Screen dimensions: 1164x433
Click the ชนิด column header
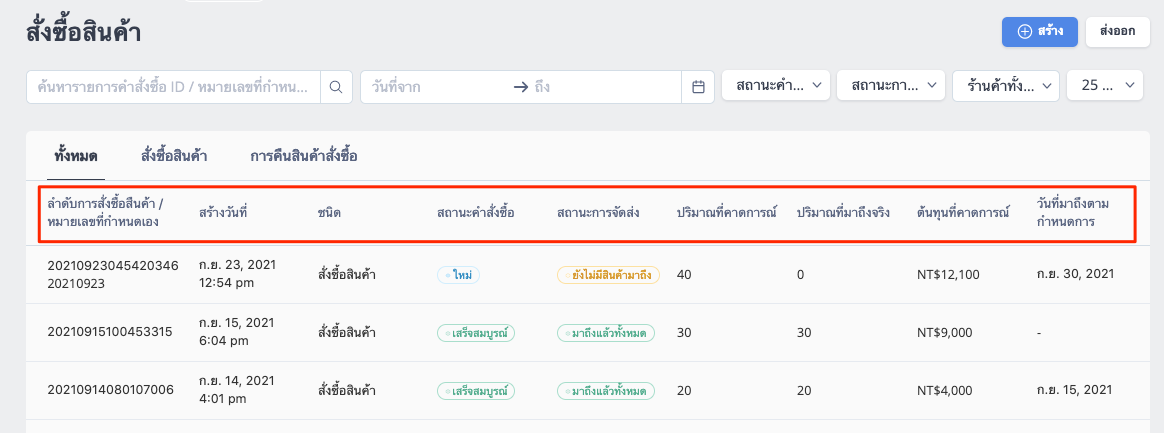[x=329, y=213]
